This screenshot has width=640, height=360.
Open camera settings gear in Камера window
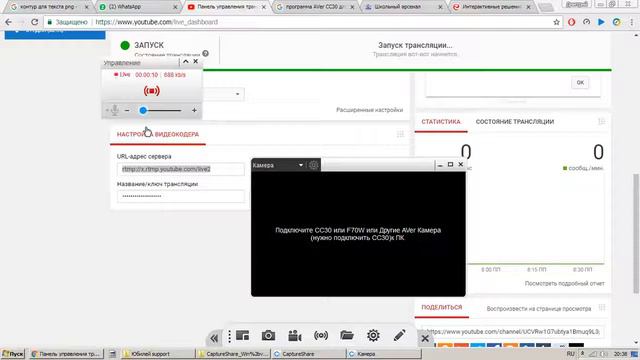pyautogui.click(x=313, y=165)
